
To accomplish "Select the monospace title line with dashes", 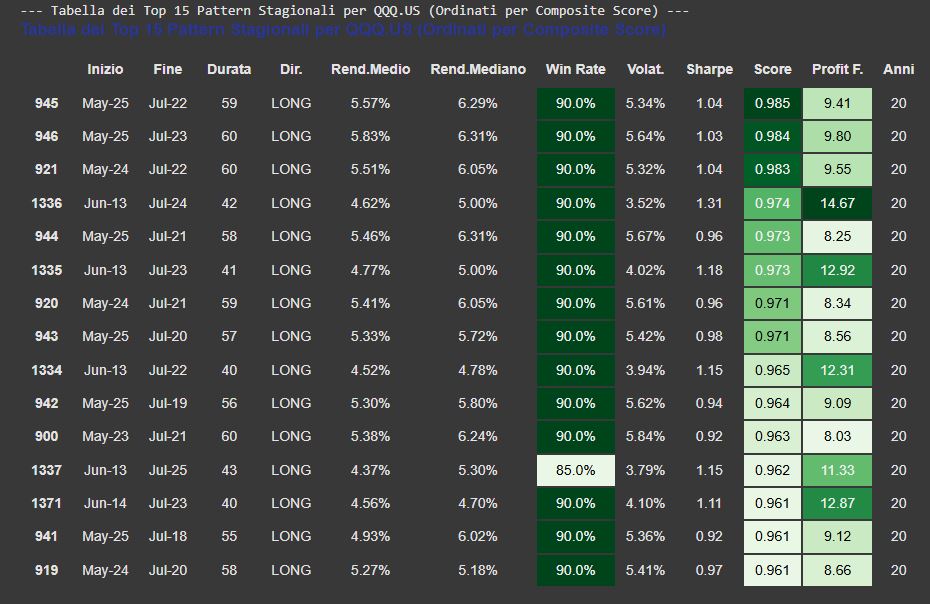I will click(x=355, y=11).
